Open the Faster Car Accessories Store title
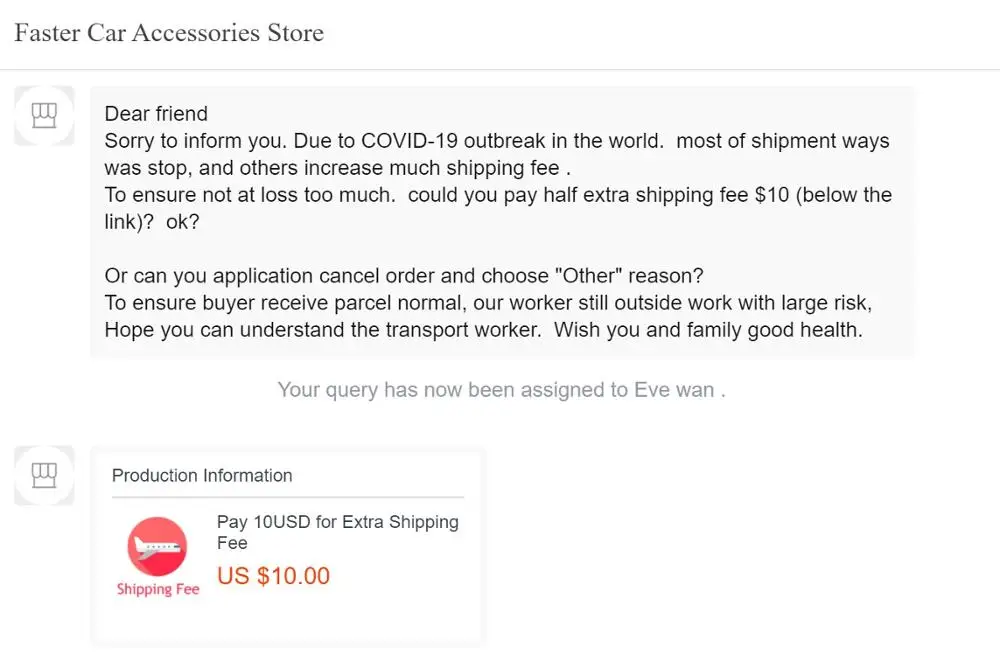Screen dimensions: 1000x654 (169, 33)
